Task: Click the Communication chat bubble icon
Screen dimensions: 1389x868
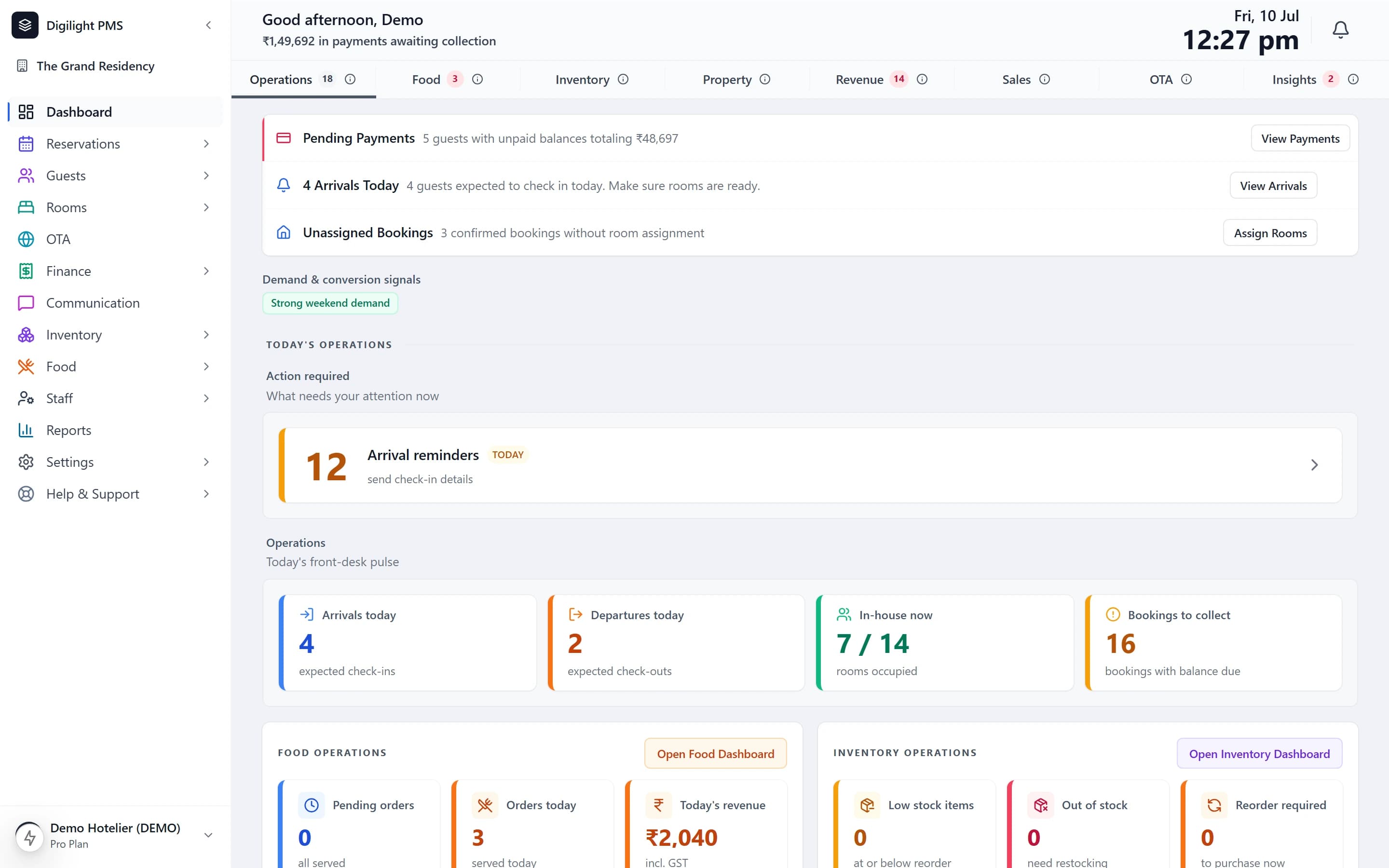Action: [26, 303]
